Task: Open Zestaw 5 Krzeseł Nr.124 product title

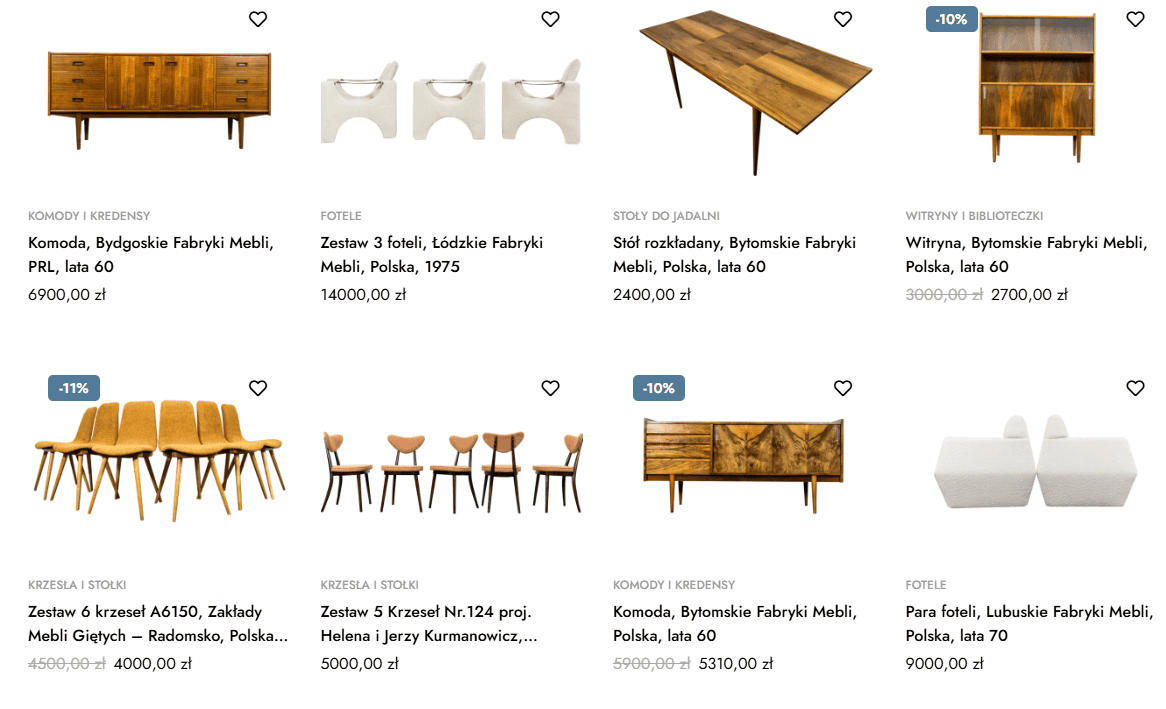Action: [x=429, y=623]
